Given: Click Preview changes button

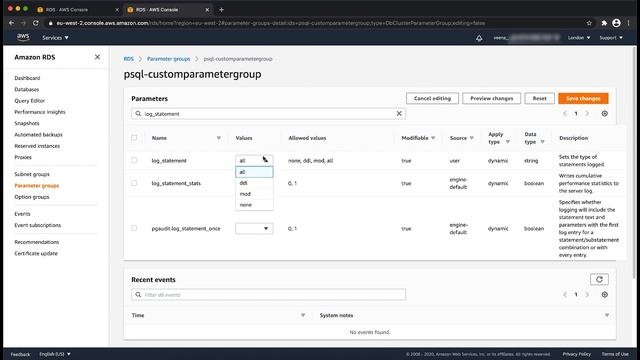Looking at the screenshot, I should [491, 98].
